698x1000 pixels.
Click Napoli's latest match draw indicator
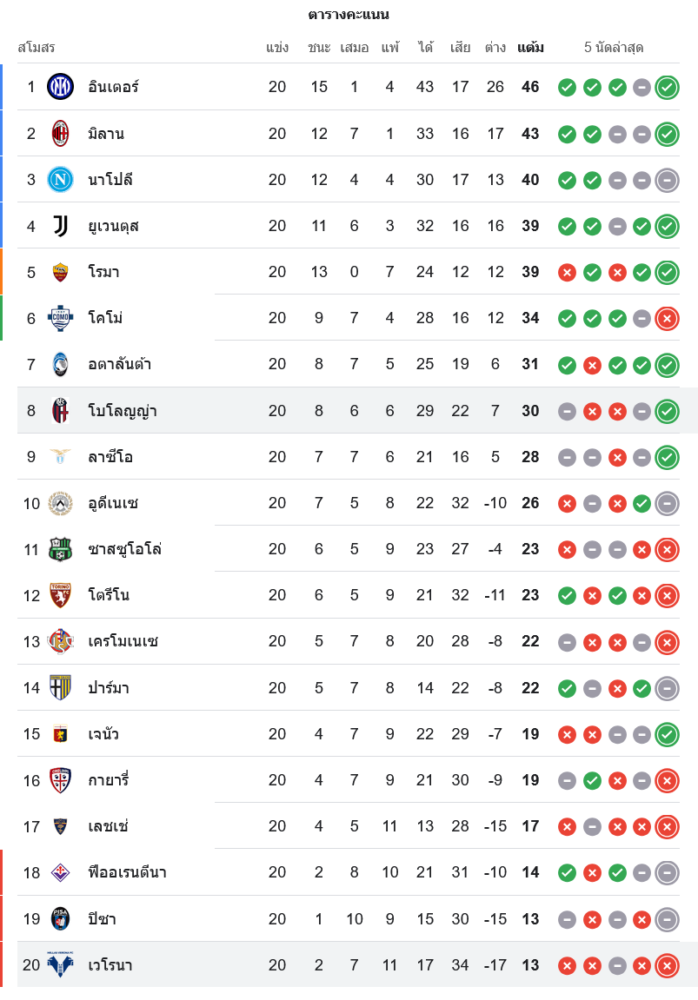click(x=667, y=180)
